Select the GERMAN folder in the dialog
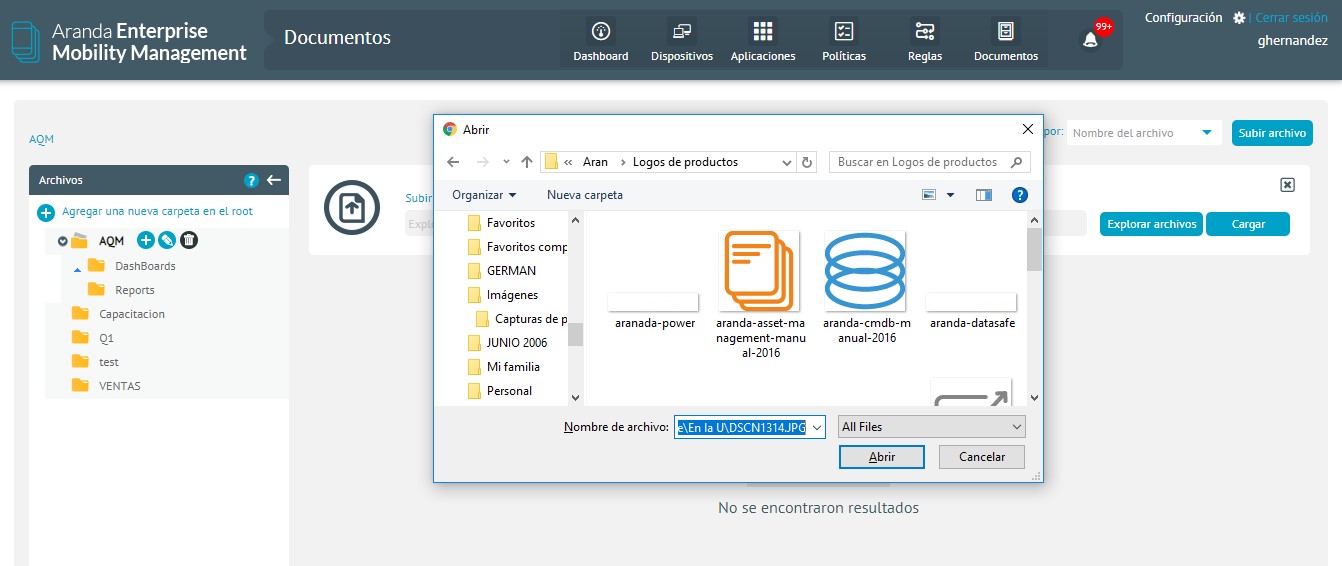The image size is (1342, 566). coord(511,271)
